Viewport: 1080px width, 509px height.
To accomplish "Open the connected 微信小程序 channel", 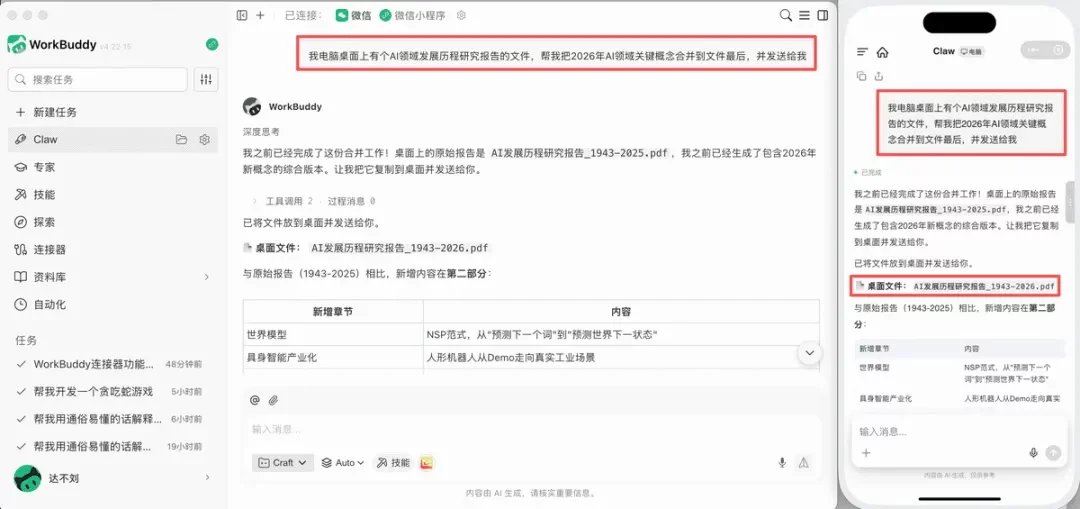I will click(413, 15).
